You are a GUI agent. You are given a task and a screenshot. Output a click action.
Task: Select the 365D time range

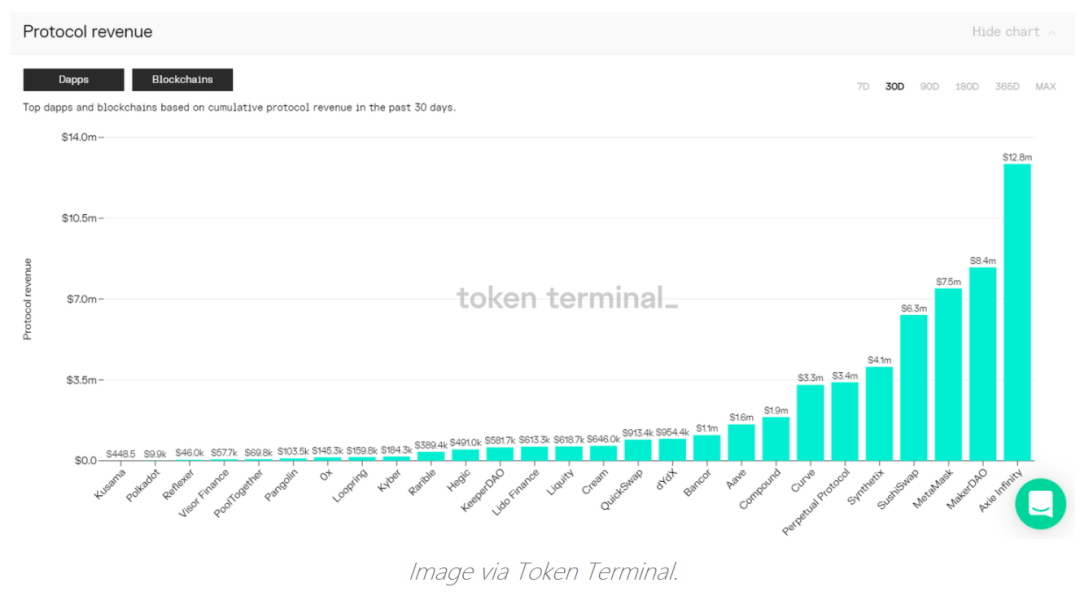pos(1007,87)
